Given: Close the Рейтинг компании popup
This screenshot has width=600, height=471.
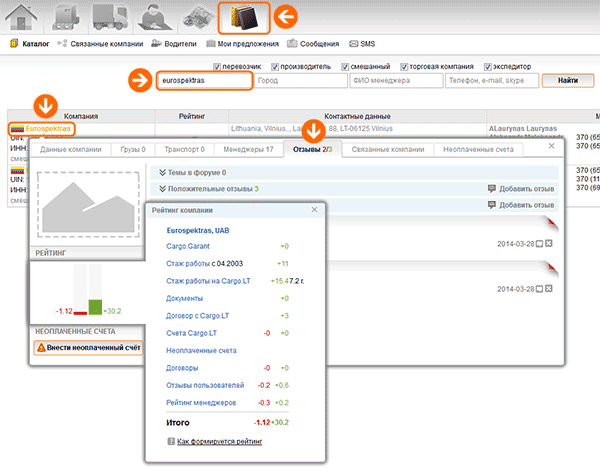Looking at the screenshot, I should [x=314, y=210].
